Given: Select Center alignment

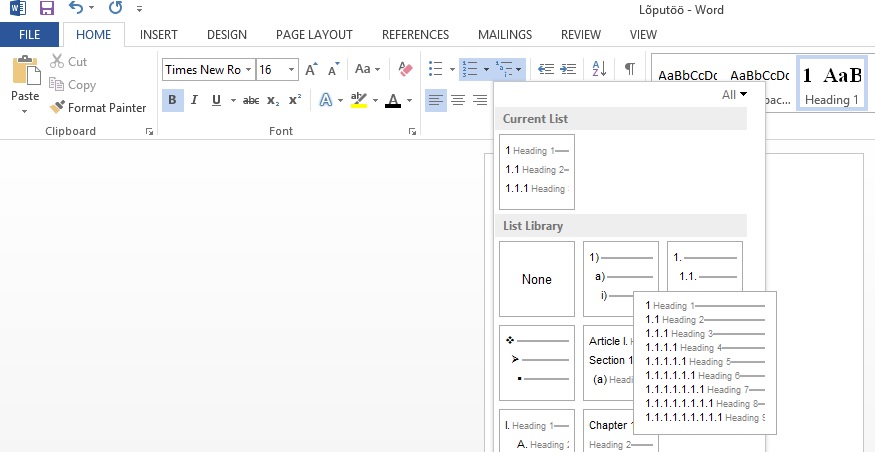Looking at the screenshot, I should [x=458, y=100].
